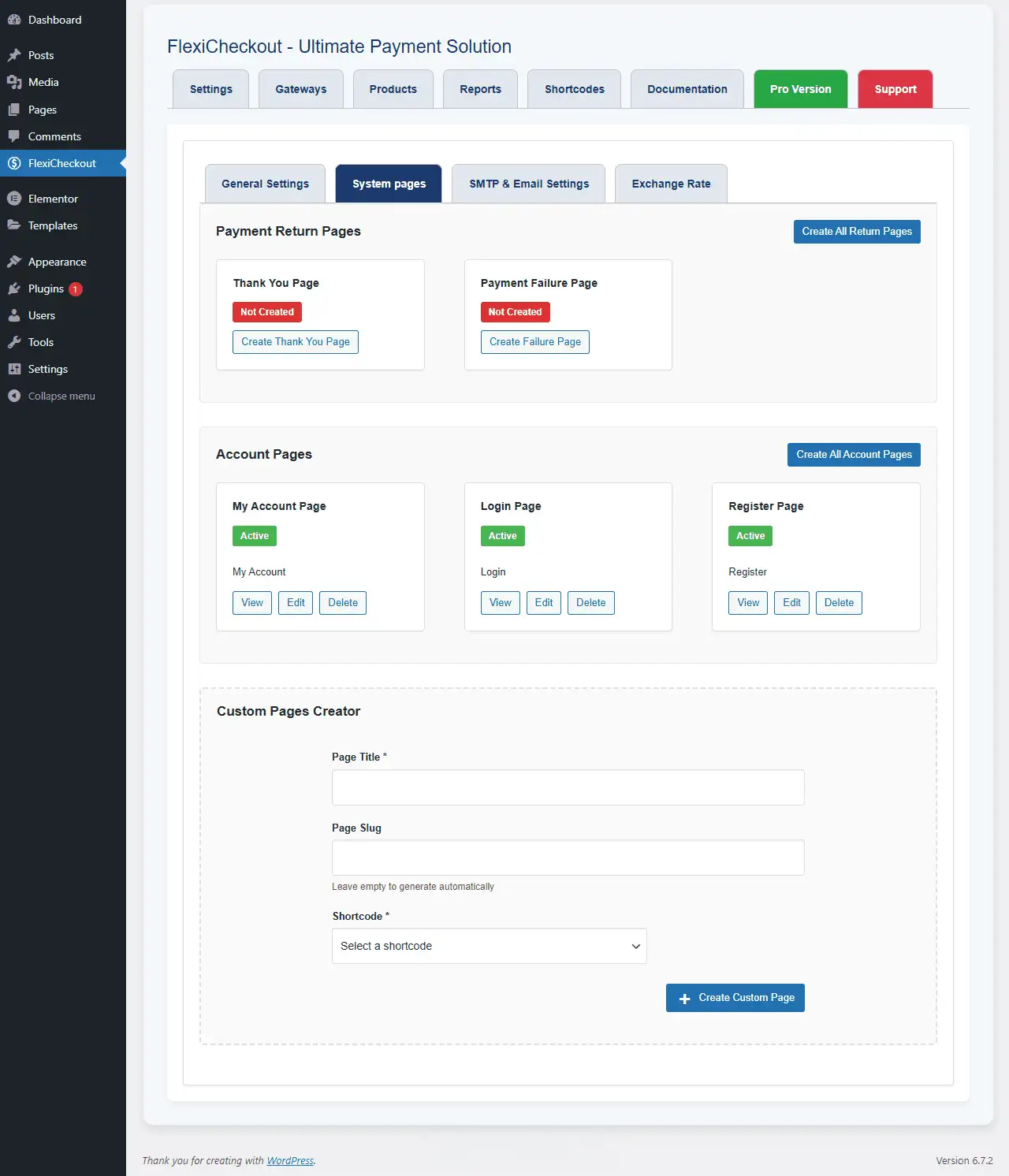Viewport: 1009px width, 1176px height.
Task: Click the Templates folder icon
Action: [14, 225]
